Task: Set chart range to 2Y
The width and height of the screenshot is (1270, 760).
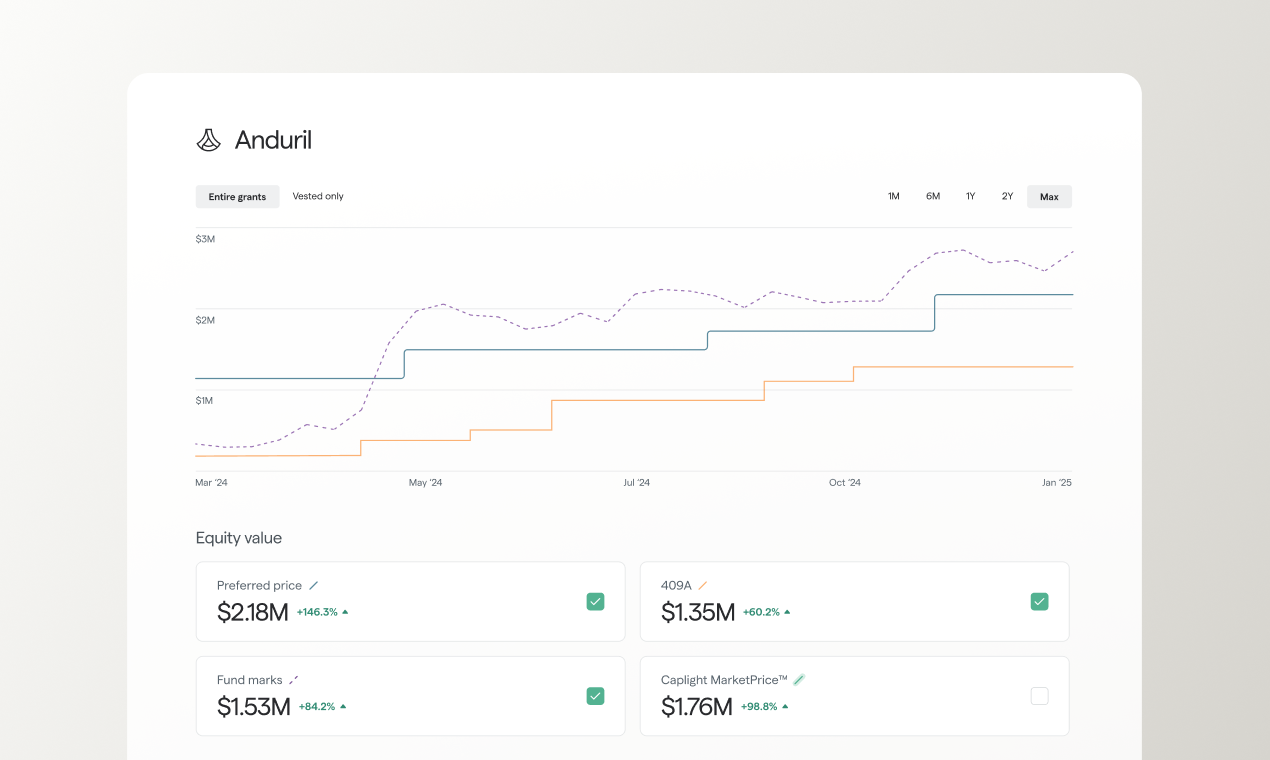Action: coord(1007,197)
